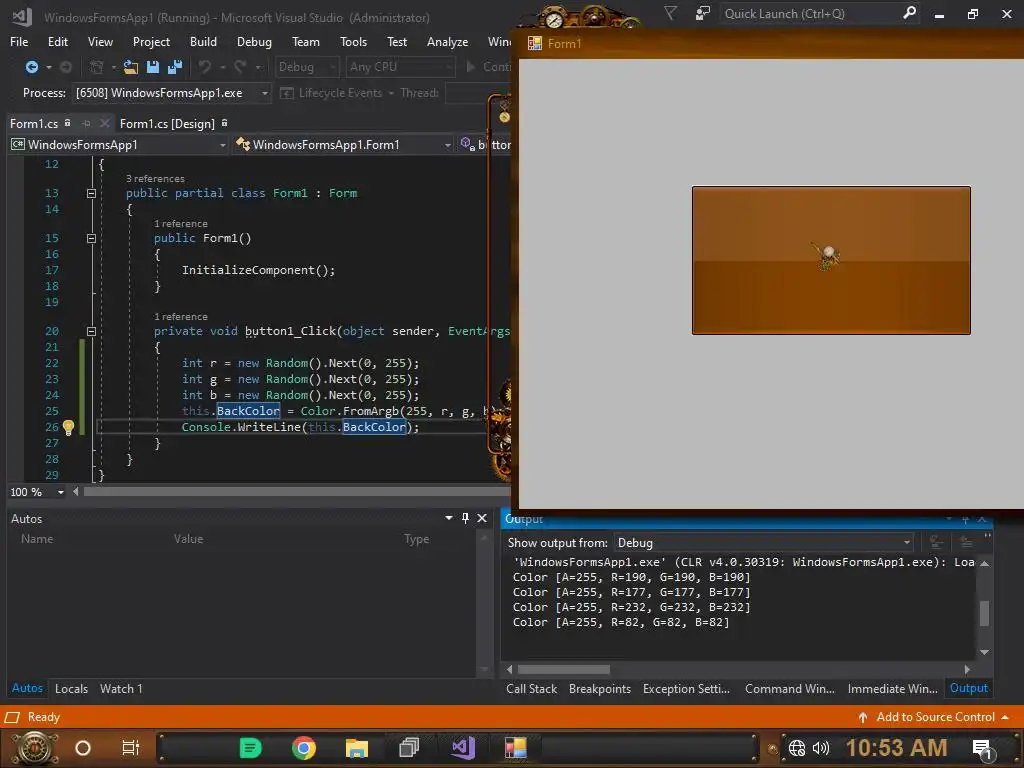Click the Output panel horizontal scrollbar thumb

pyautogui.click(x=564, y=669)
